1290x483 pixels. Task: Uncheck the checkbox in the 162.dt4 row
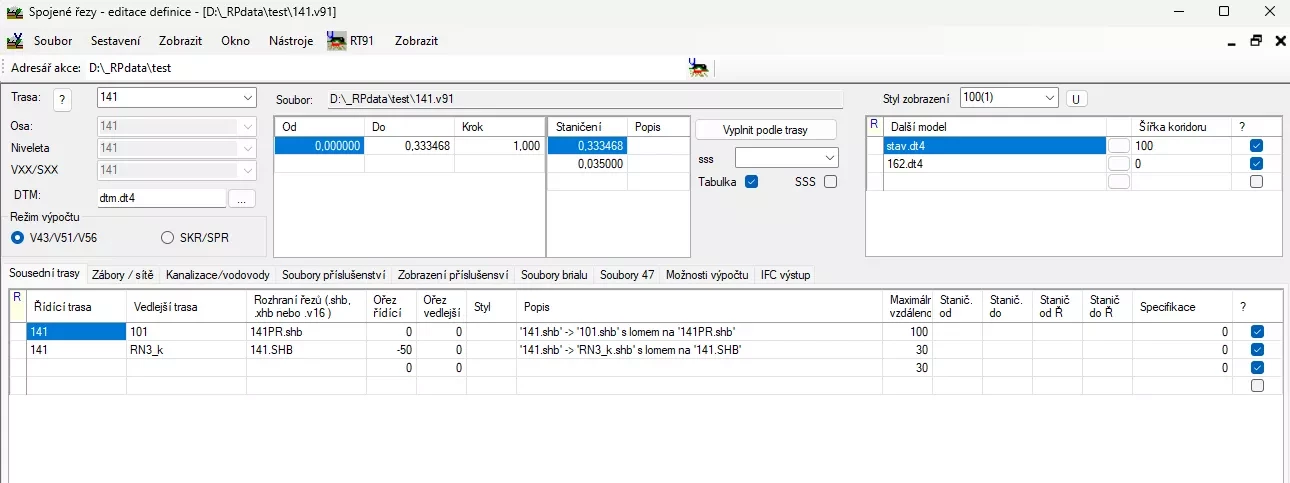[x=1256, y=163]
